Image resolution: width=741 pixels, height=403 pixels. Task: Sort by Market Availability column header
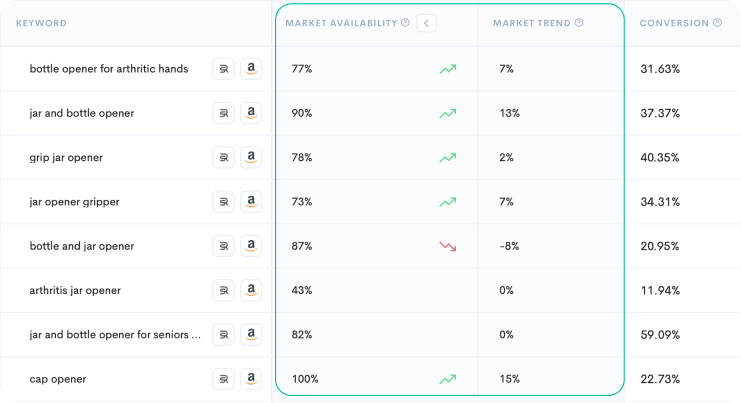click(341, 23)
